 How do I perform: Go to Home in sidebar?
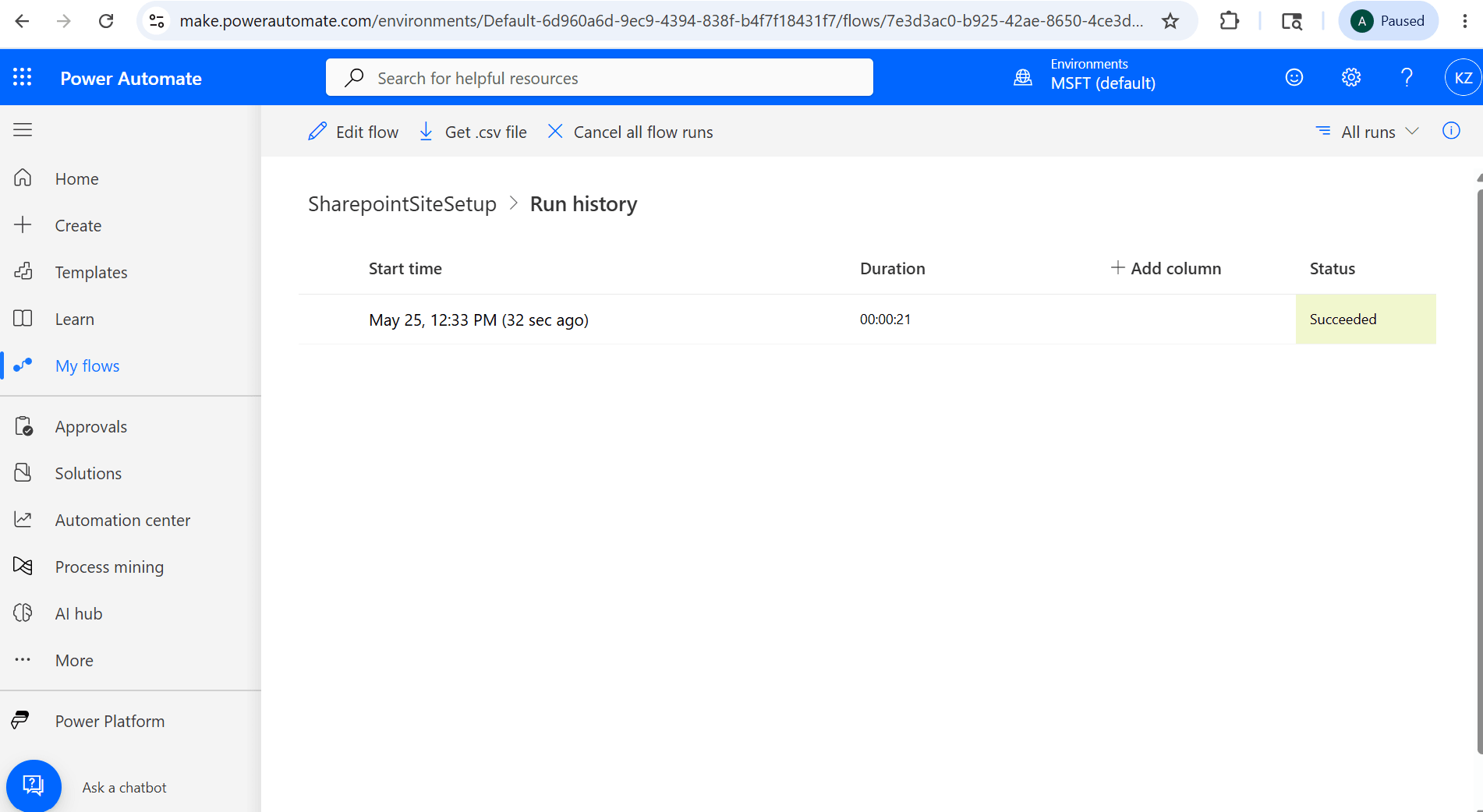click(x=76, y=178)
